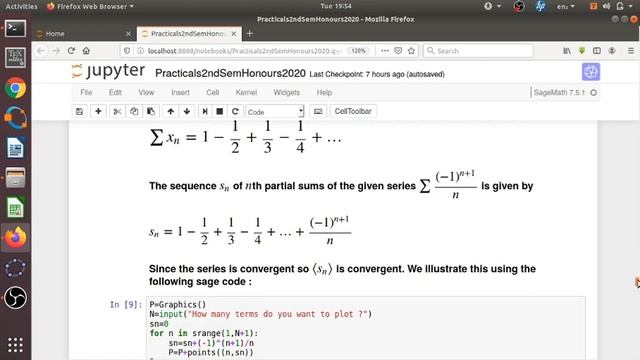Open the Edit menu
640x360 pixels.
click(115, 92)
